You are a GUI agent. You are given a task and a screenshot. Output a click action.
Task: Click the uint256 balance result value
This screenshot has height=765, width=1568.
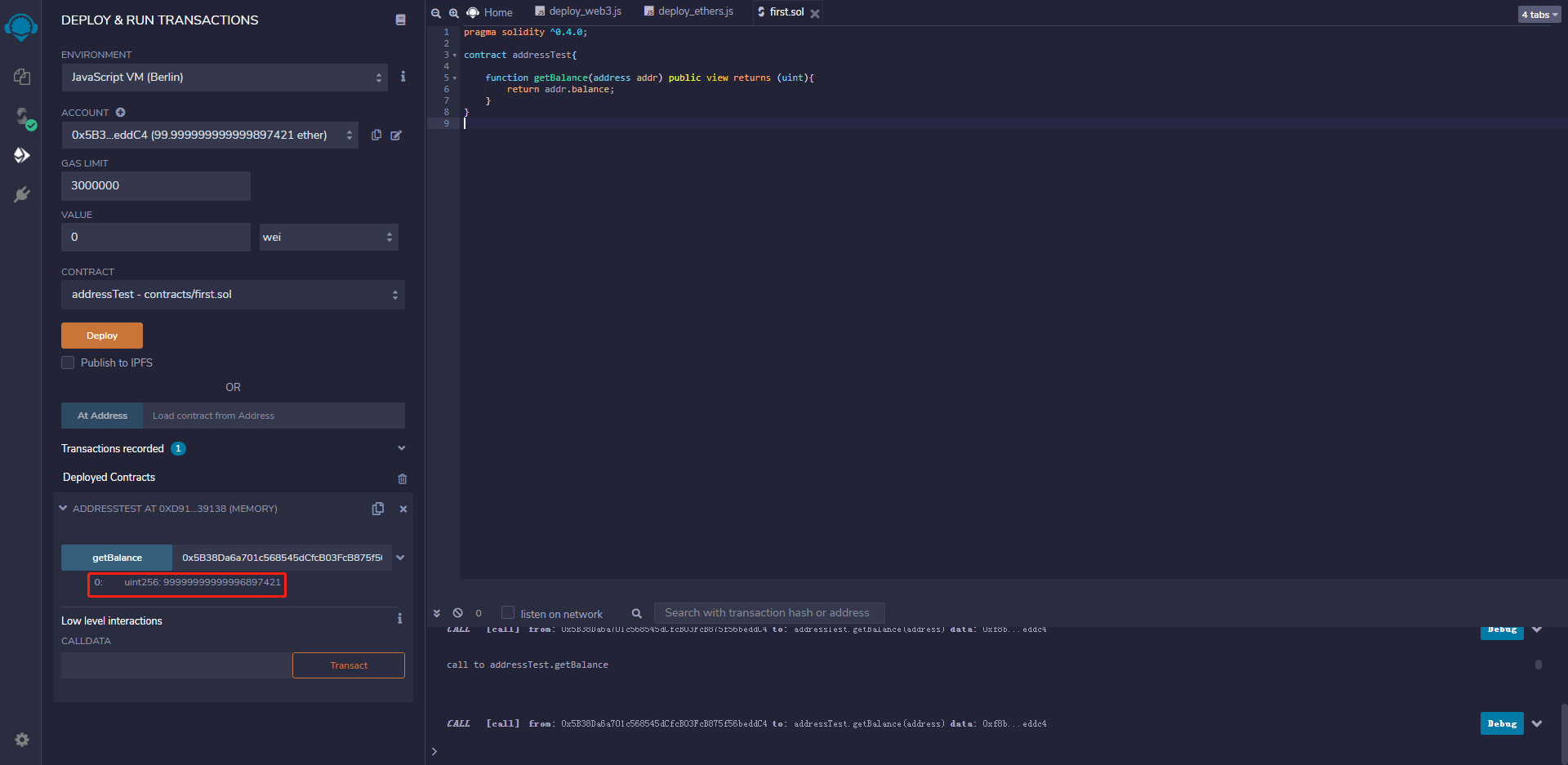click(x=203, y=583)
